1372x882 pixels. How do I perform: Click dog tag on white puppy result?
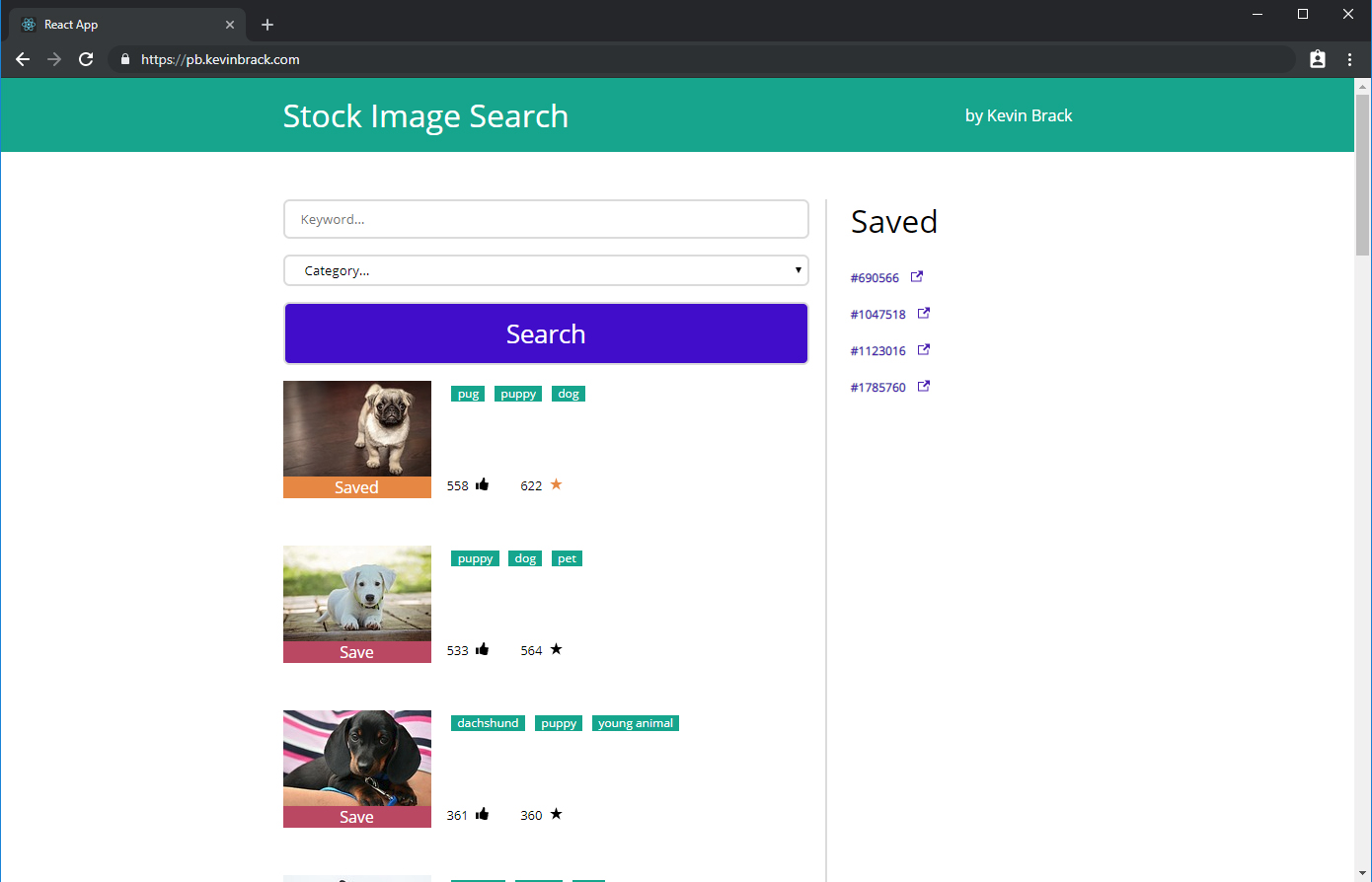(525, 558)
